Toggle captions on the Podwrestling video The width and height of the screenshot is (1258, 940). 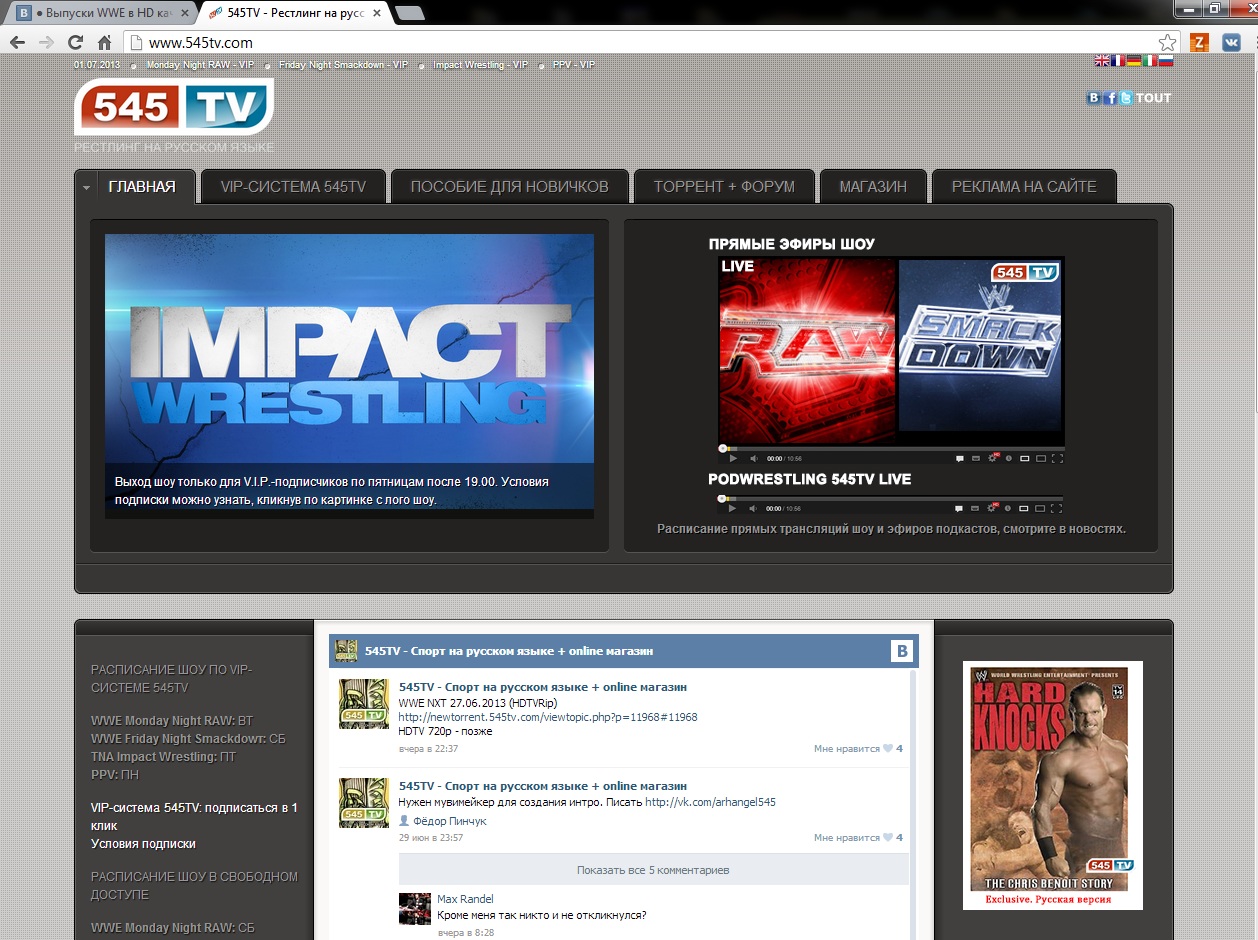[x=975, y=508]
